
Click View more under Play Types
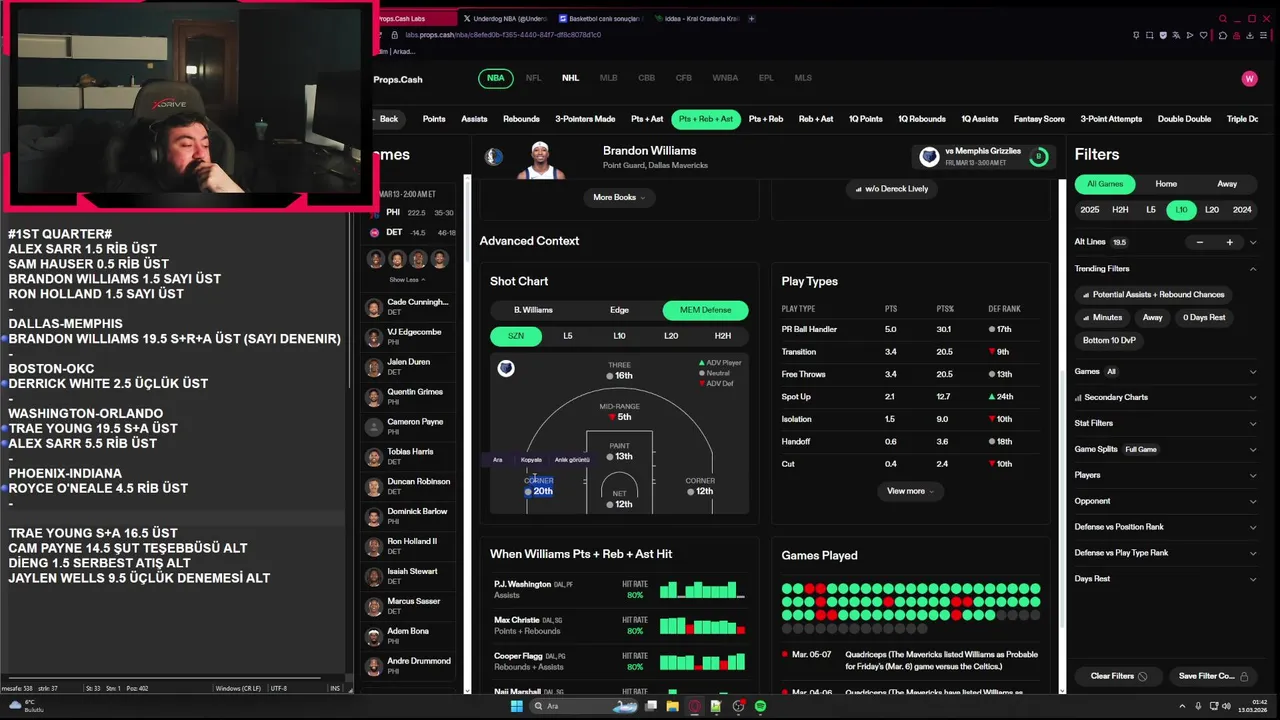910,491
